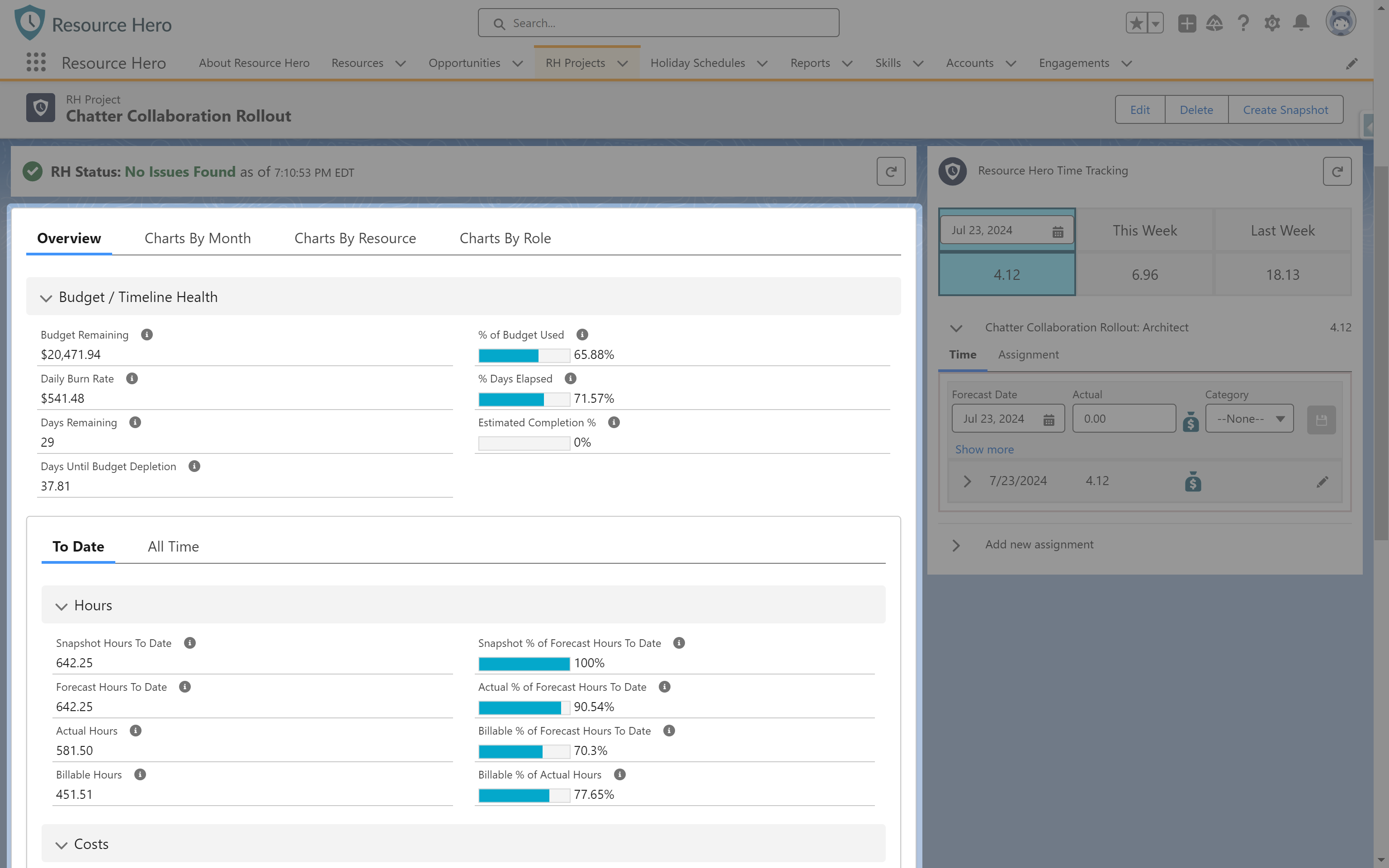Open About Resource Hero nav item

pos(254,62)
